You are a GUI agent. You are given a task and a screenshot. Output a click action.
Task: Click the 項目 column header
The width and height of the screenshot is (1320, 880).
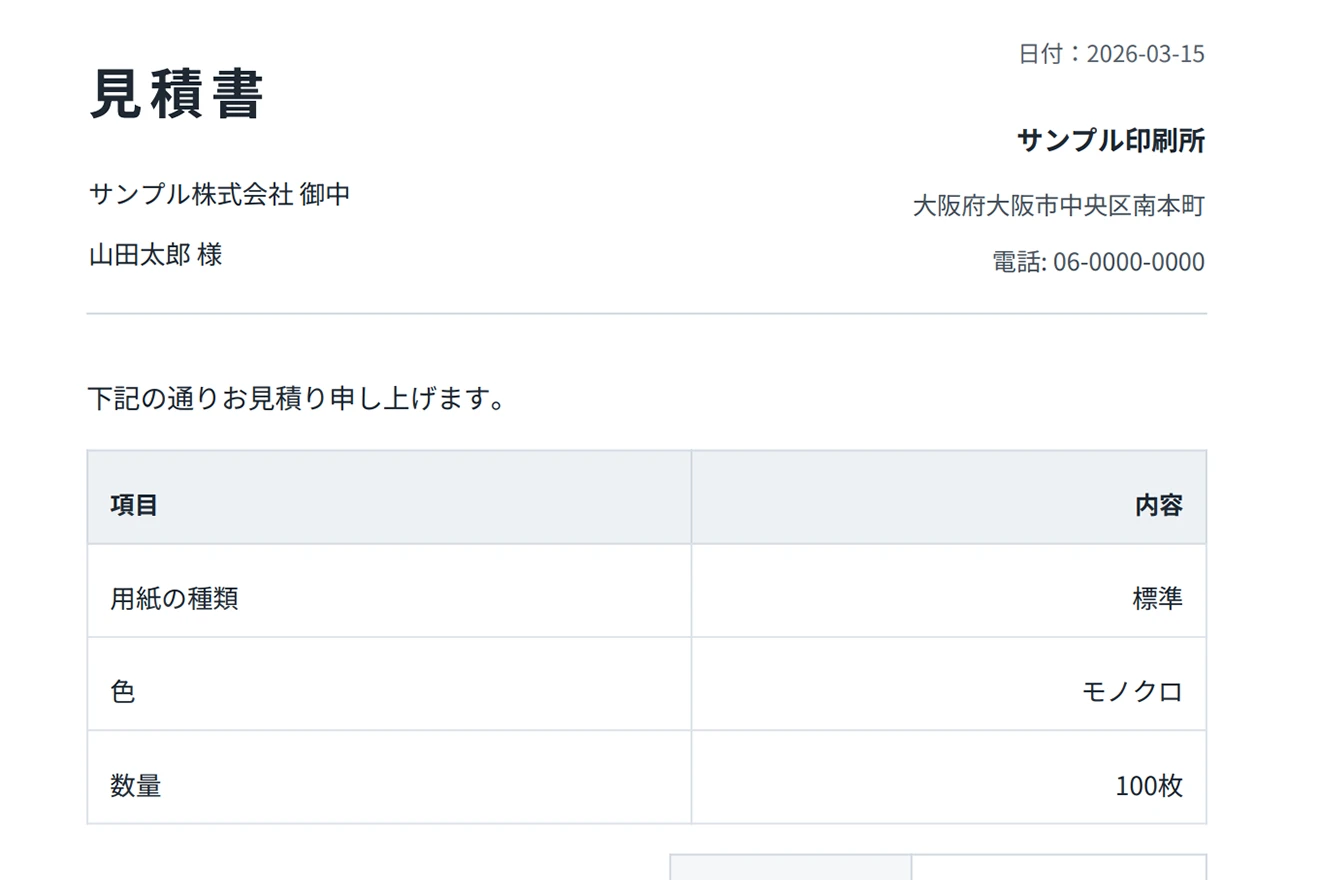coord(135,505)
